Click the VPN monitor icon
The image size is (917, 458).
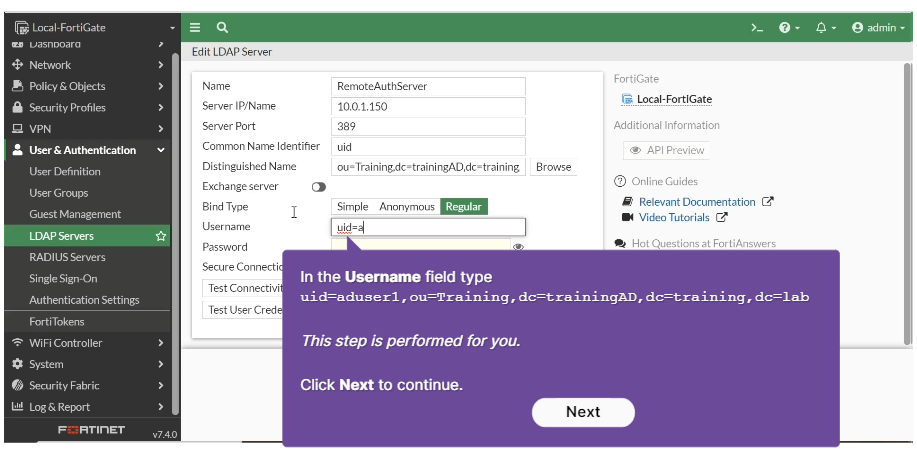[x=18, y=129]
